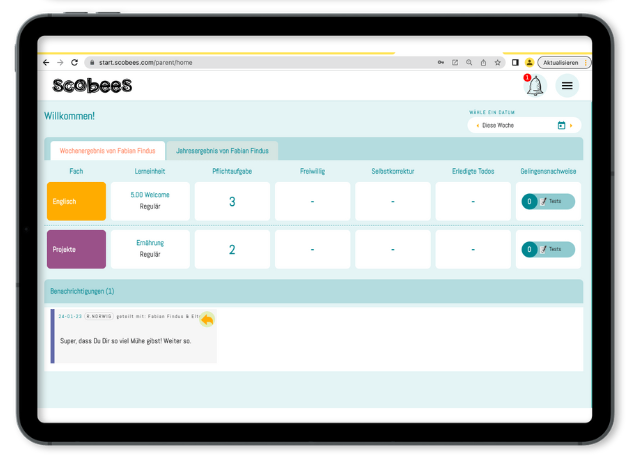Toggle the browser side panel icon
The image size is (629, 460).
point(515,63)
